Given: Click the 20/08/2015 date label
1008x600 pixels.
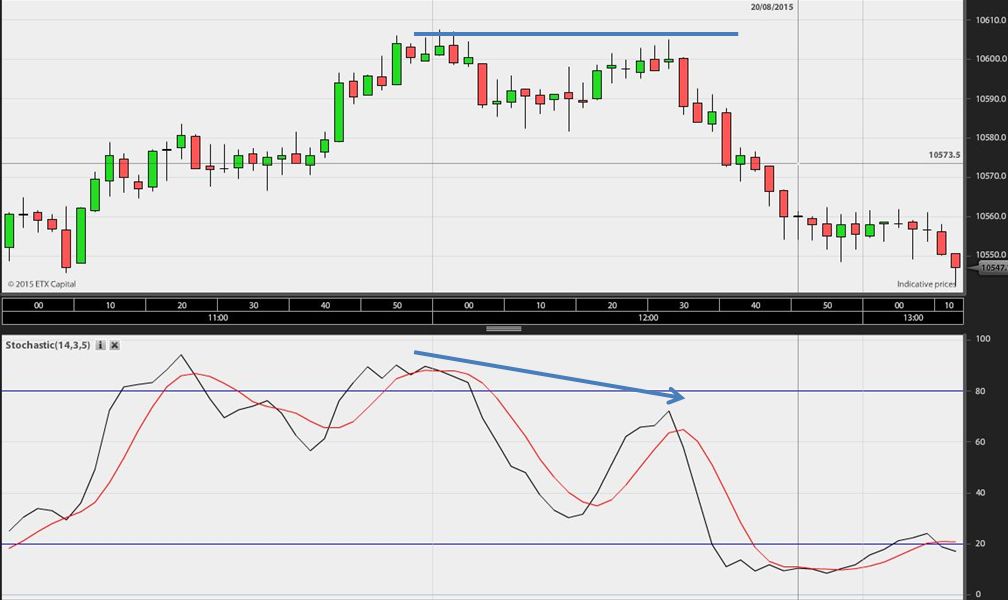Looking at the screenshot, I should coord(771,7).
